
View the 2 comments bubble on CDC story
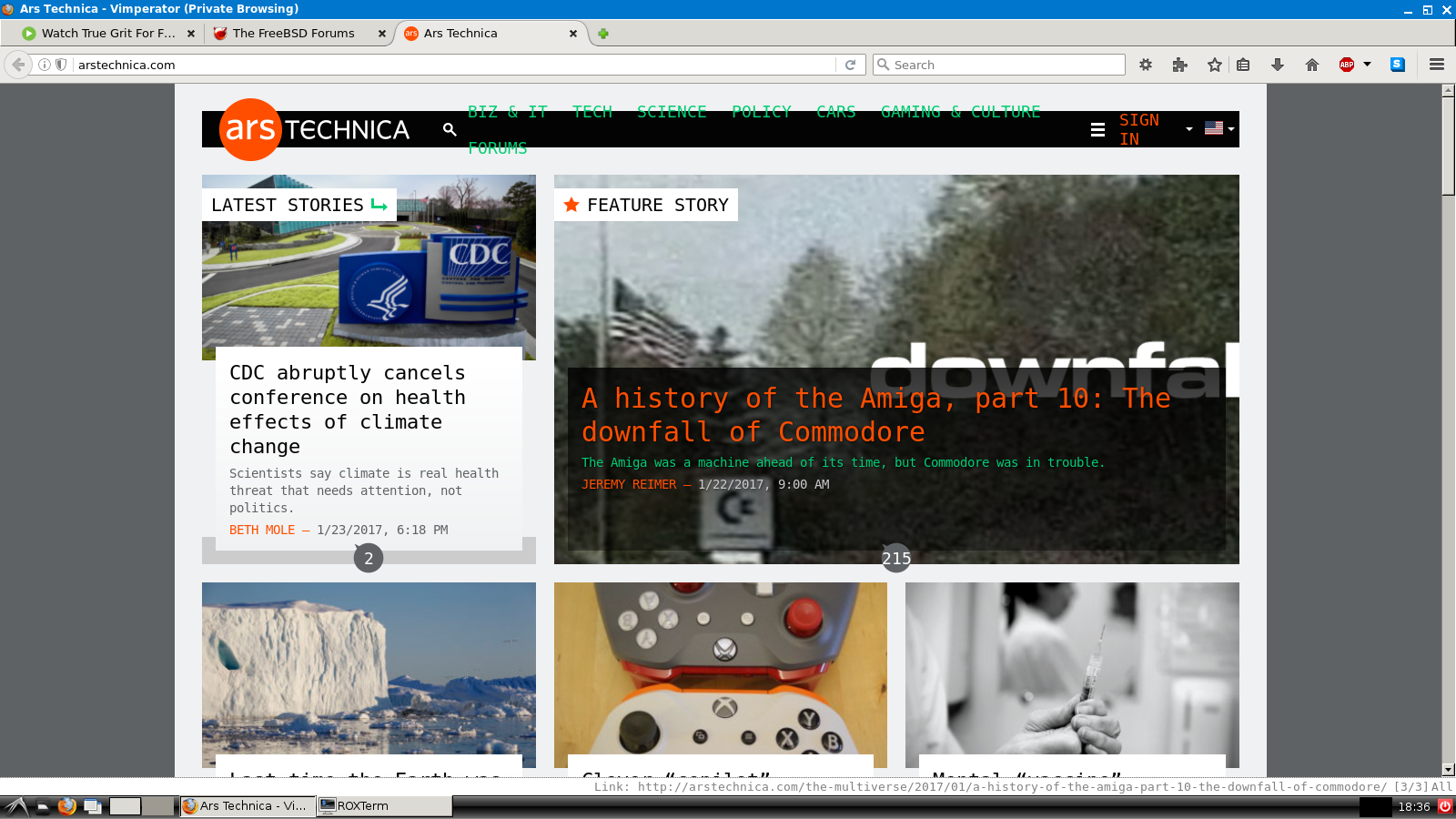[x=369, y=559]
